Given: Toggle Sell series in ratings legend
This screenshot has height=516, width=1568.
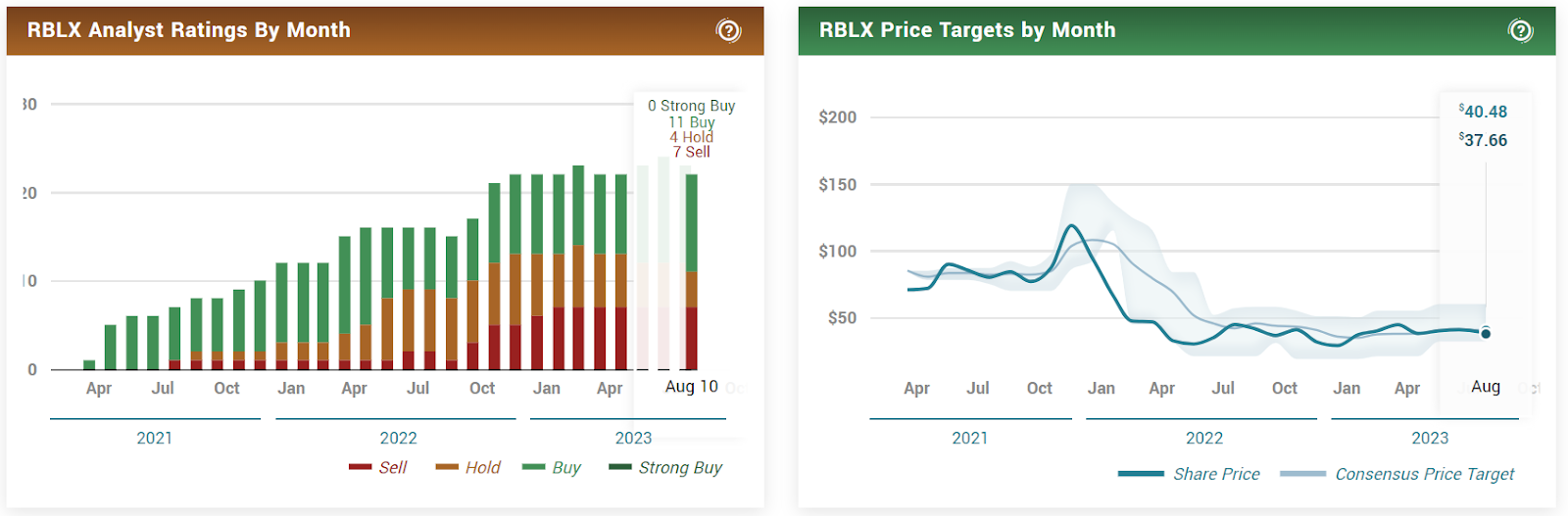Looking at the screenshot, I should (378, 467).
